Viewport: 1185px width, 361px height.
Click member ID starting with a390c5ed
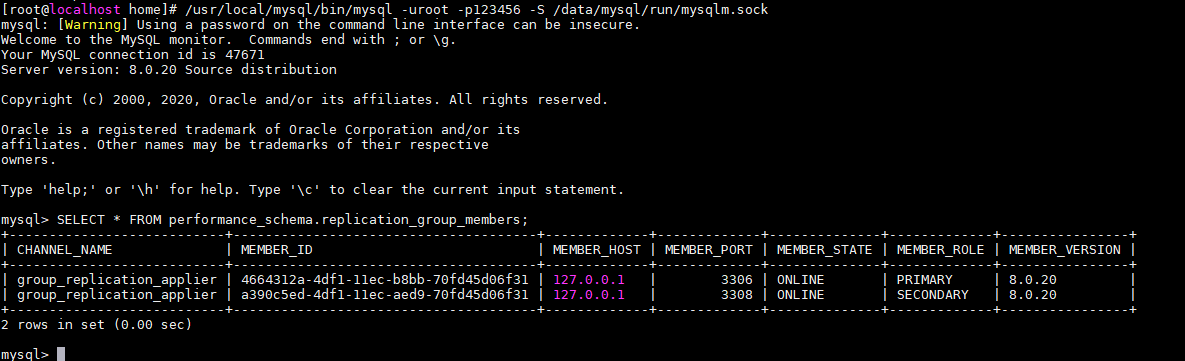pos(385,295)
